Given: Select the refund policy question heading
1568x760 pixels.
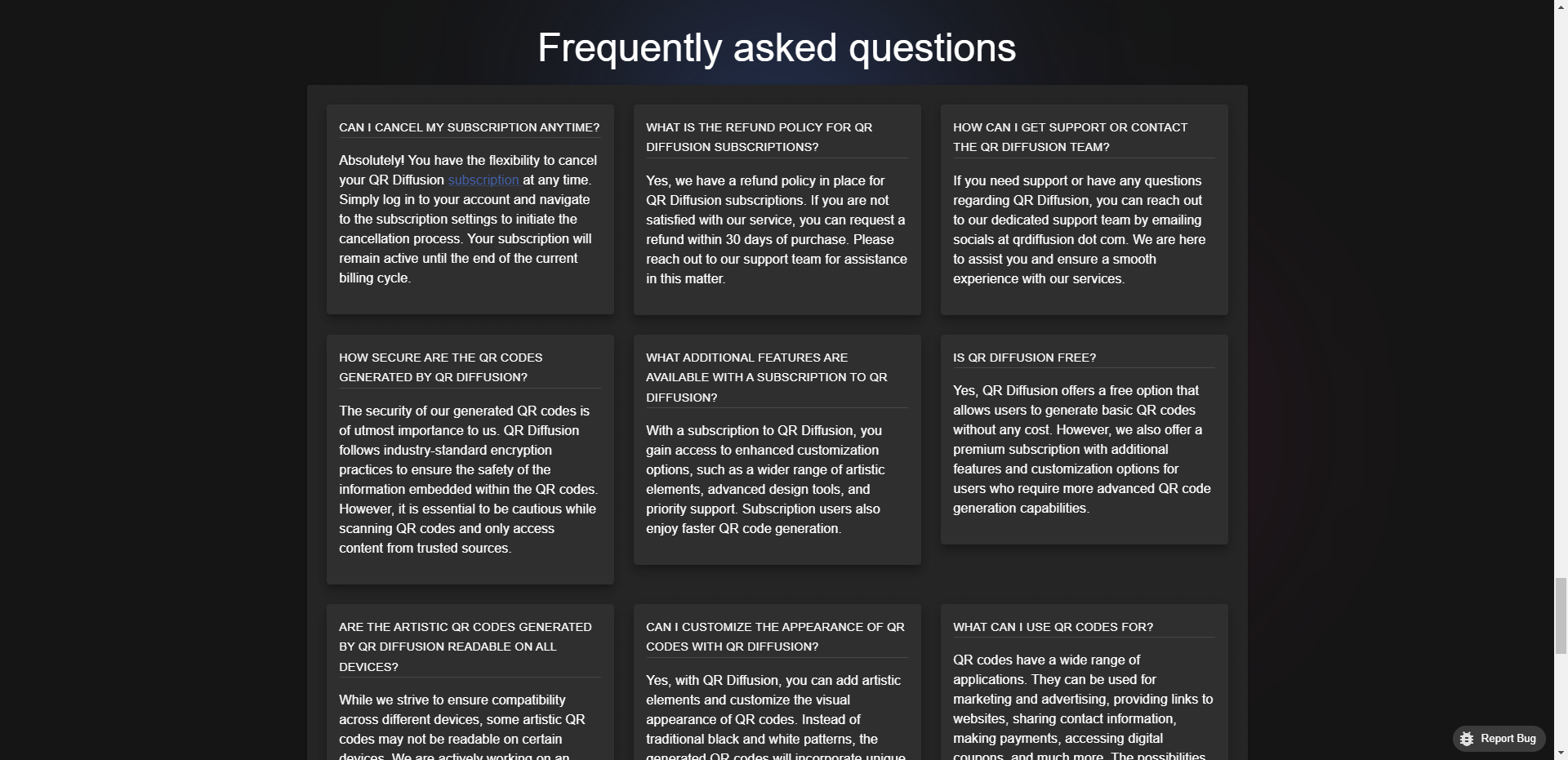Looking at the screenshot, I should click(x=759, y=137).
